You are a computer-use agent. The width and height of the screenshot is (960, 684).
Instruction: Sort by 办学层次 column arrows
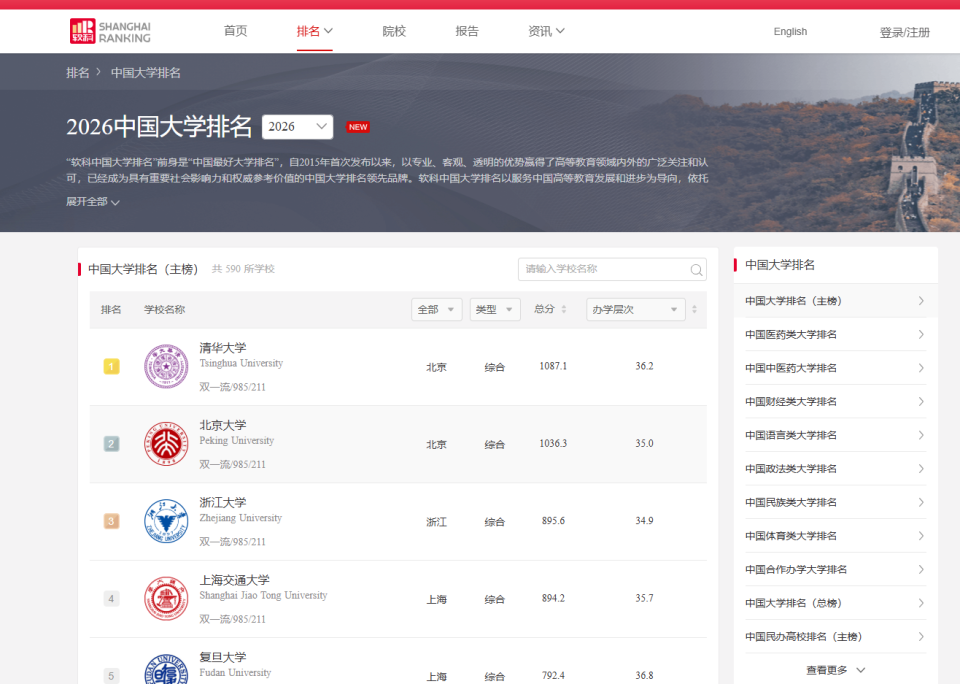point(694,309)
